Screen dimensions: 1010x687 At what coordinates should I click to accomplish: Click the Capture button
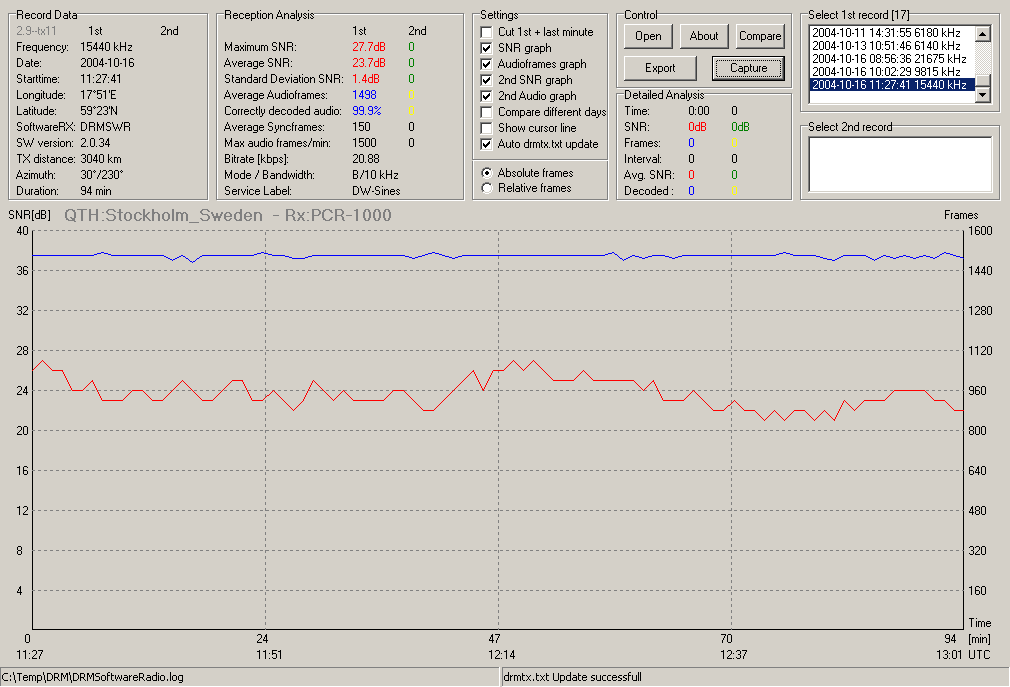[748, 68]
